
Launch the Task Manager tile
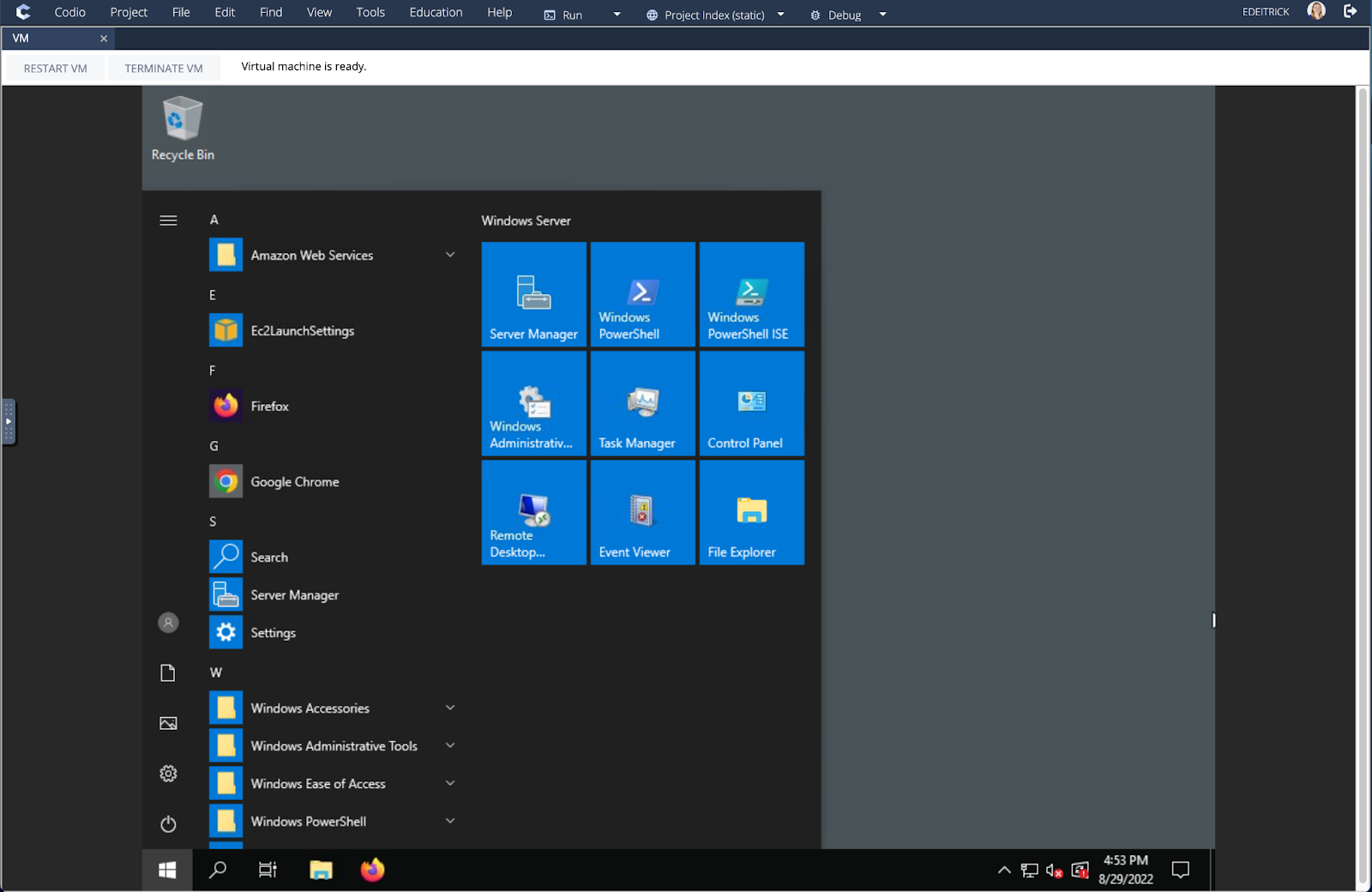(642, 403)
